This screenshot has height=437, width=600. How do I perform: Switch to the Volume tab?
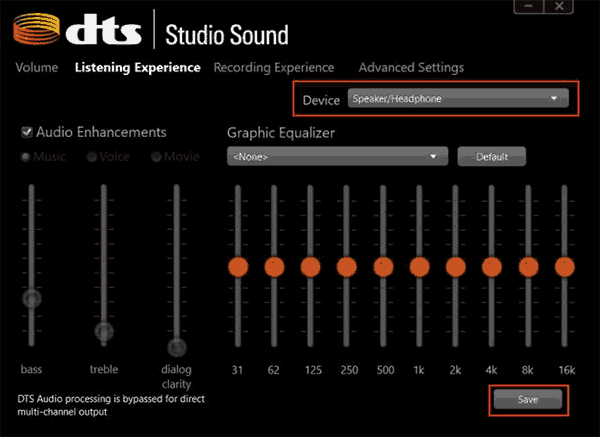tap(37, 67)
